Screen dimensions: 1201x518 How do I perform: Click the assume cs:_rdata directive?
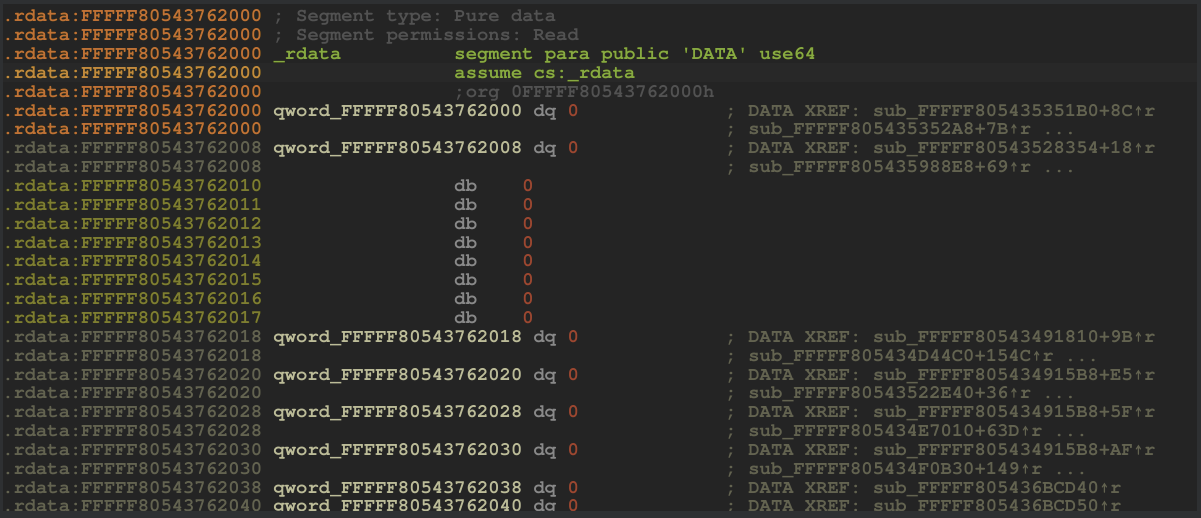(544, 73)
